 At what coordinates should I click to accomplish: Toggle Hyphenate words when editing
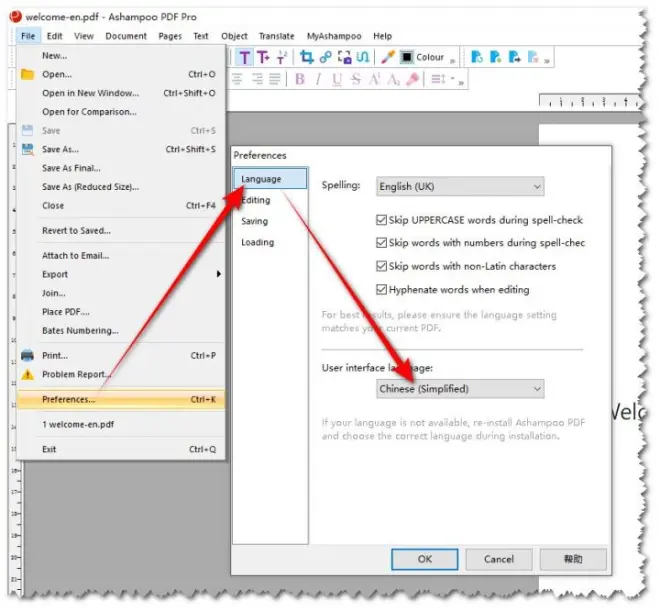point(381,290)
